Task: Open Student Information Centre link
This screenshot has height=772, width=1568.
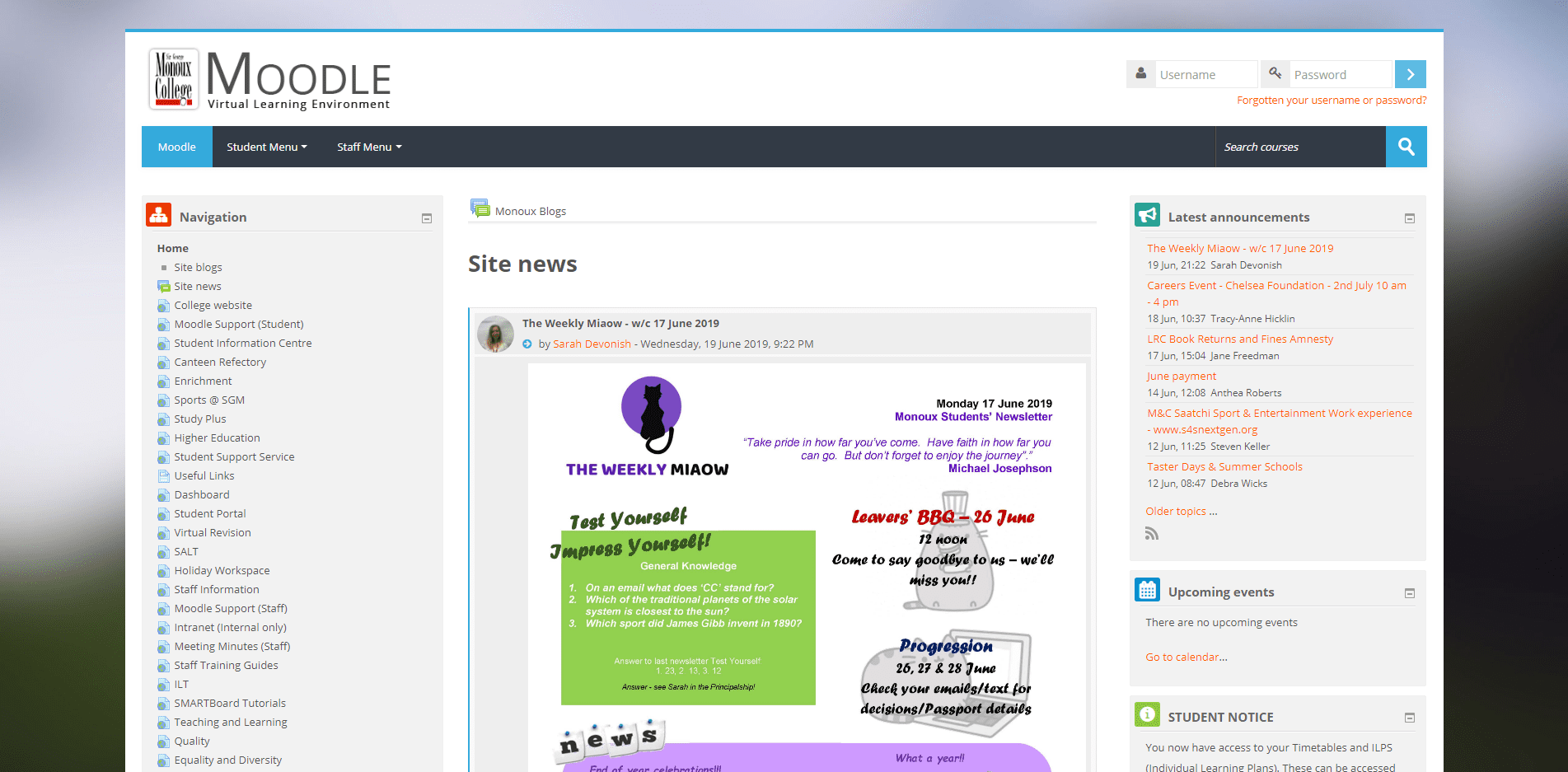Action: [243, 344]
